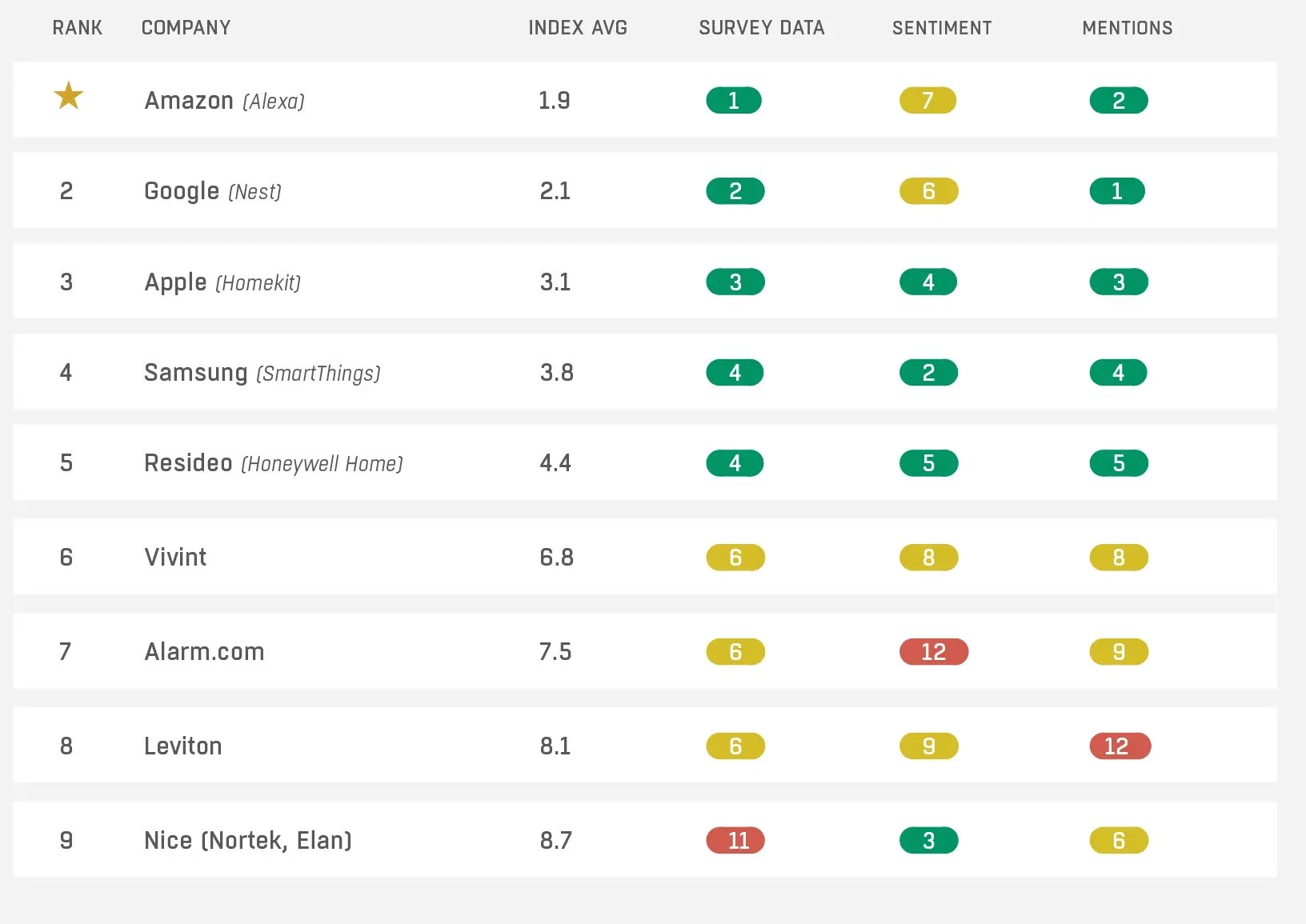Click the RANK column header

pyautogui.click(x=78, y=28)
